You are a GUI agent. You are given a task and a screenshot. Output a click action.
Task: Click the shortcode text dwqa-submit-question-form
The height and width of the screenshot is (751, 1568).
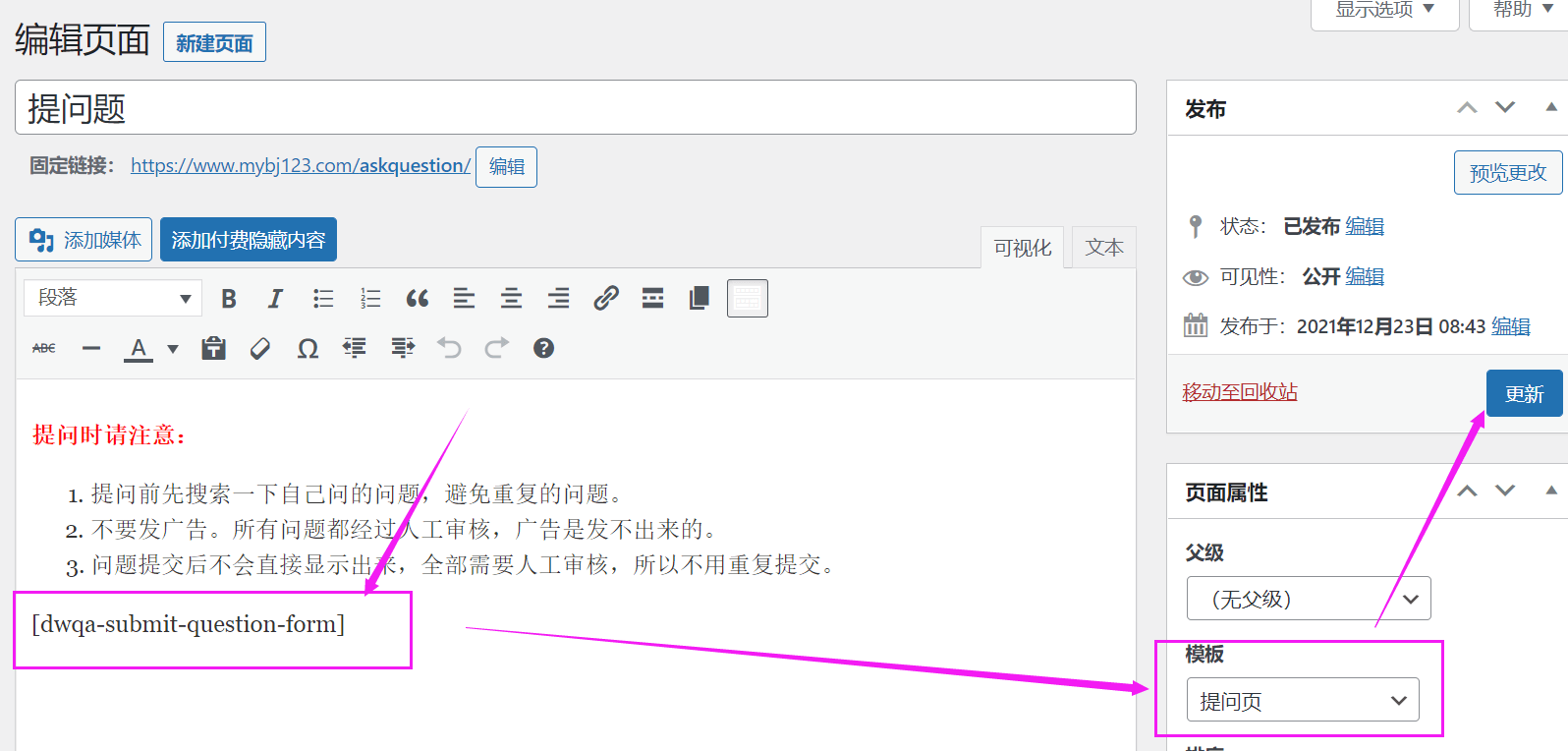click(x=189, y=624)
